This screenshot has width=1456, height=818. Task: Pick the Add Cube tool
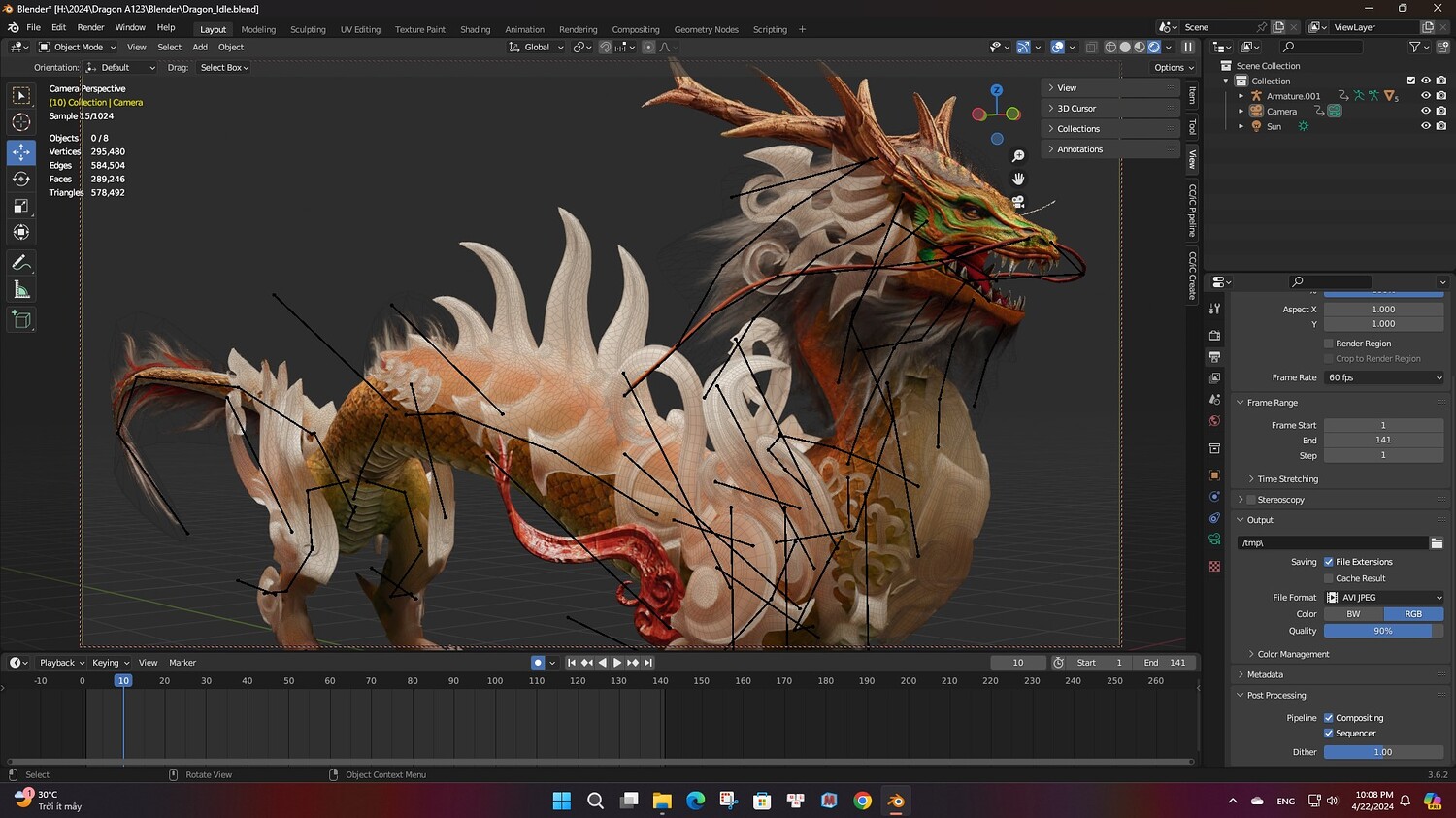21,320
